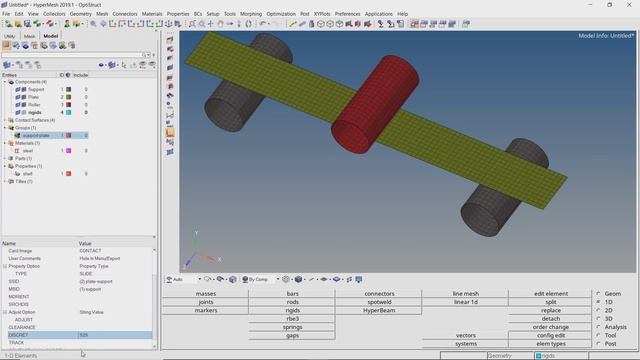The image size is (640, 360).
Task: Select the hand rotate view icon
Action: click(220, 24)
